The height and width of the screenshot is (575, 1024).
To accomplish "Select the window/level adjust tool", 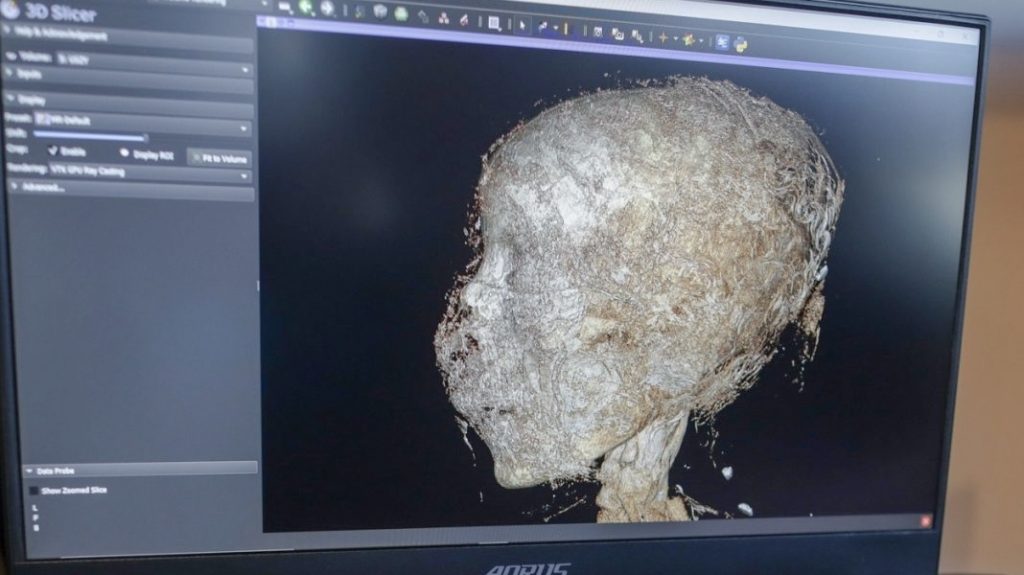I will pyautogui.click(x=543, y=27).
